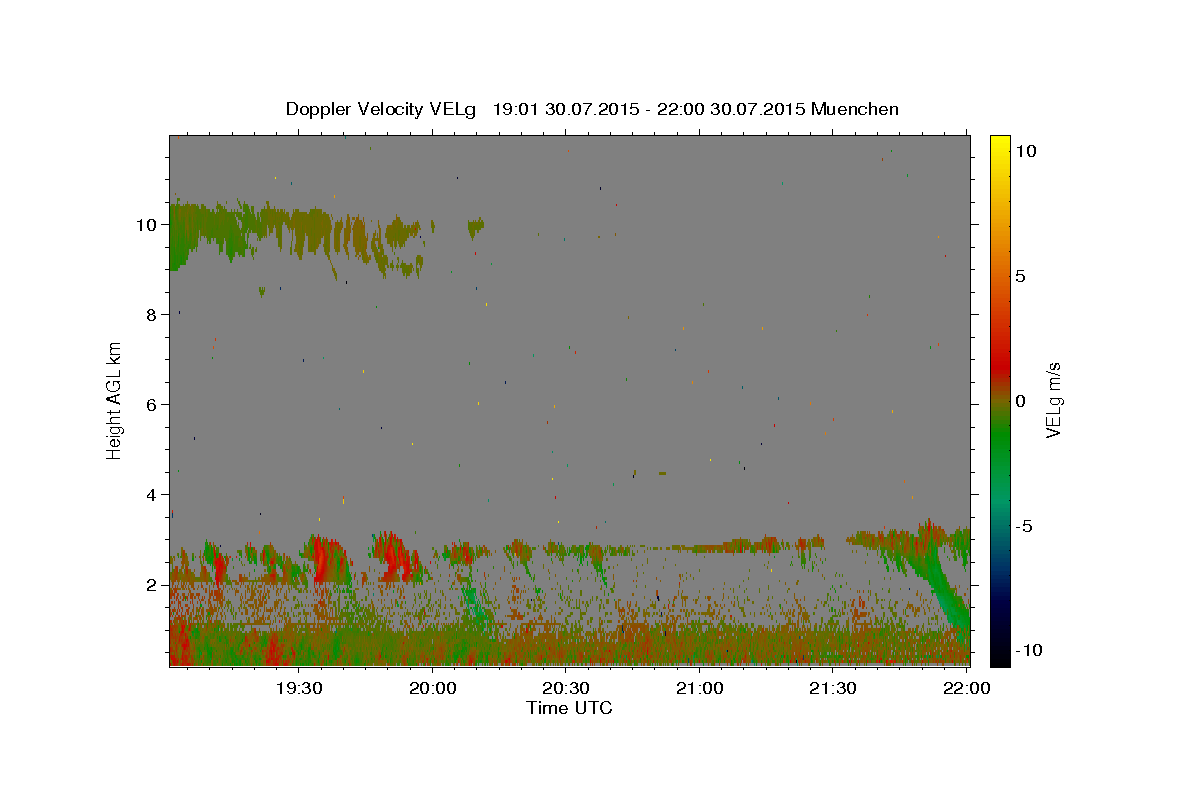
Task: Click the 20:30 time tick label
Action: pyautogui.click(x=565, y=688)
